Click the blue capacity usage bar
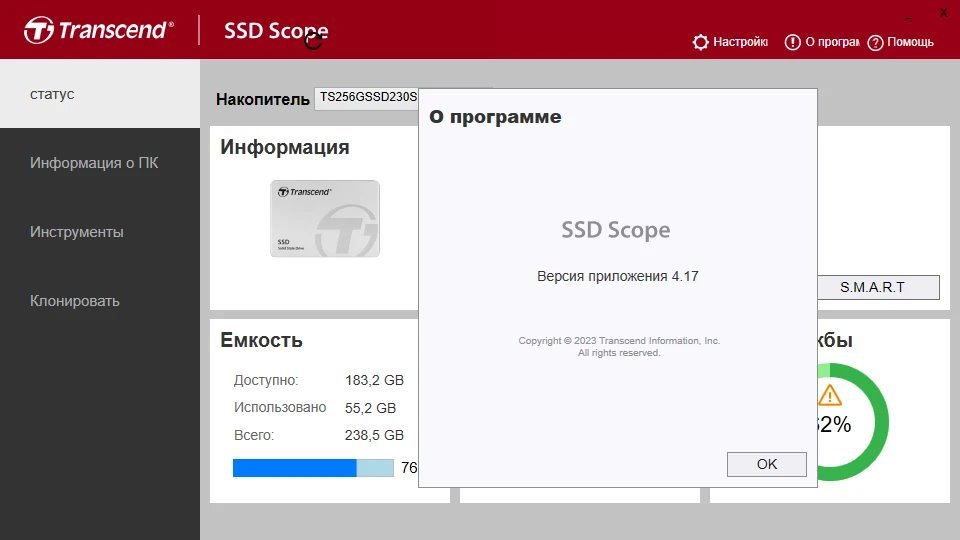 [313, 468]
